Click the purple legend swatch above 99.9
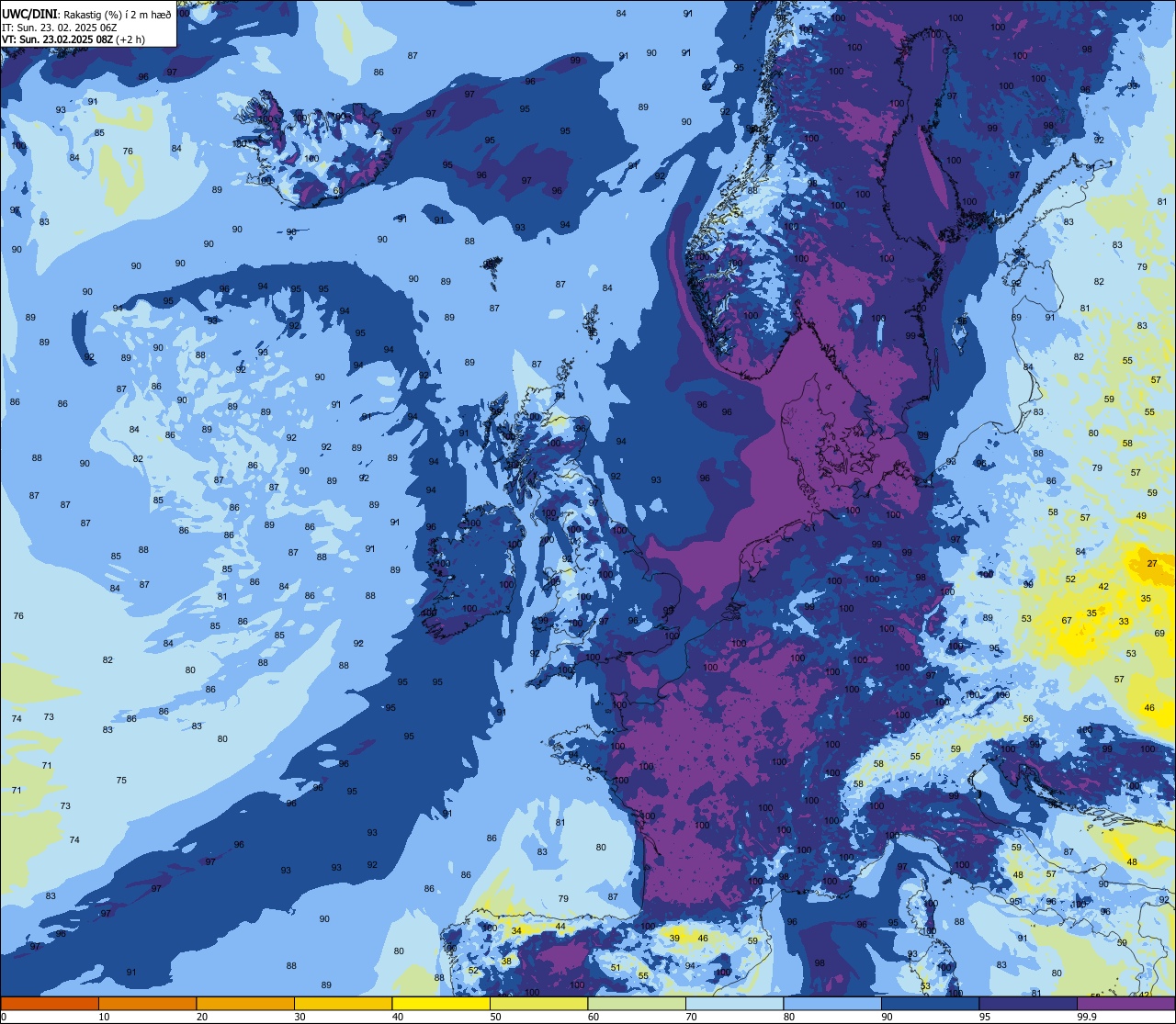The height and width of the screenshot is (1024, 1176). (1125, 1003)
